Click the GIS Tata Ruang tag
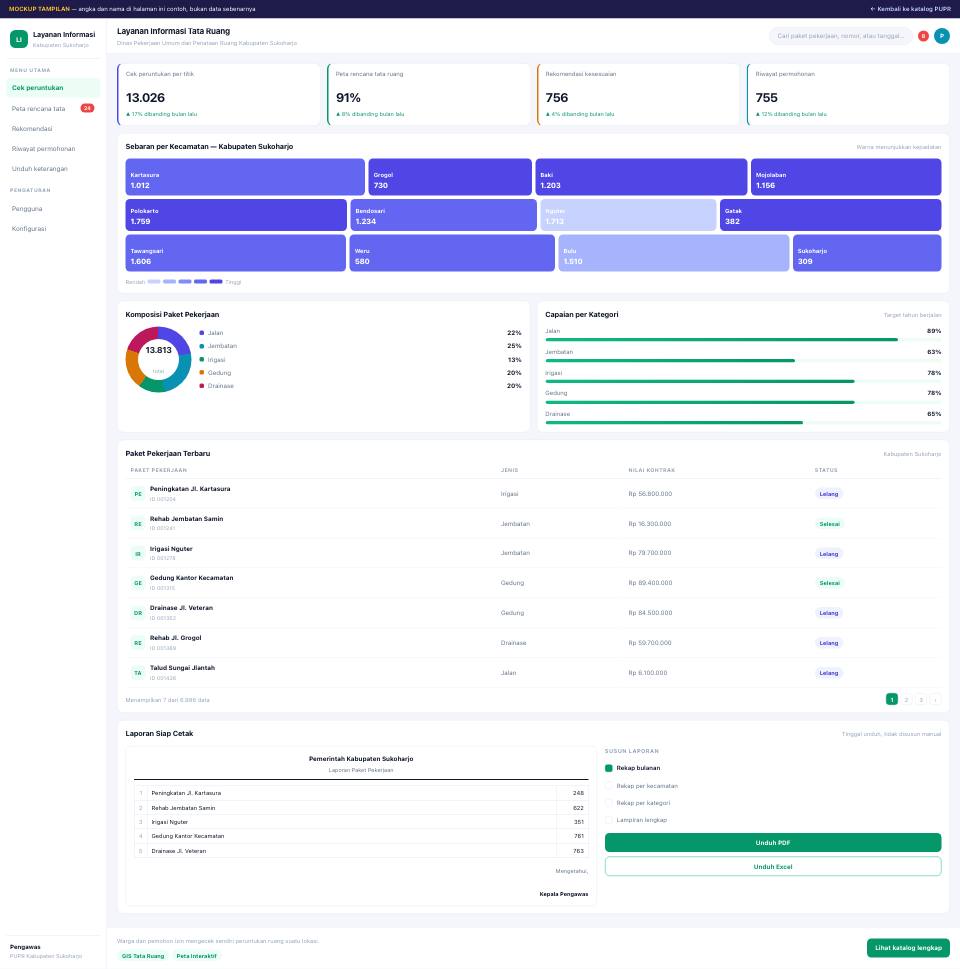Screen dimensions: 960x969 (x=143, y=956)
